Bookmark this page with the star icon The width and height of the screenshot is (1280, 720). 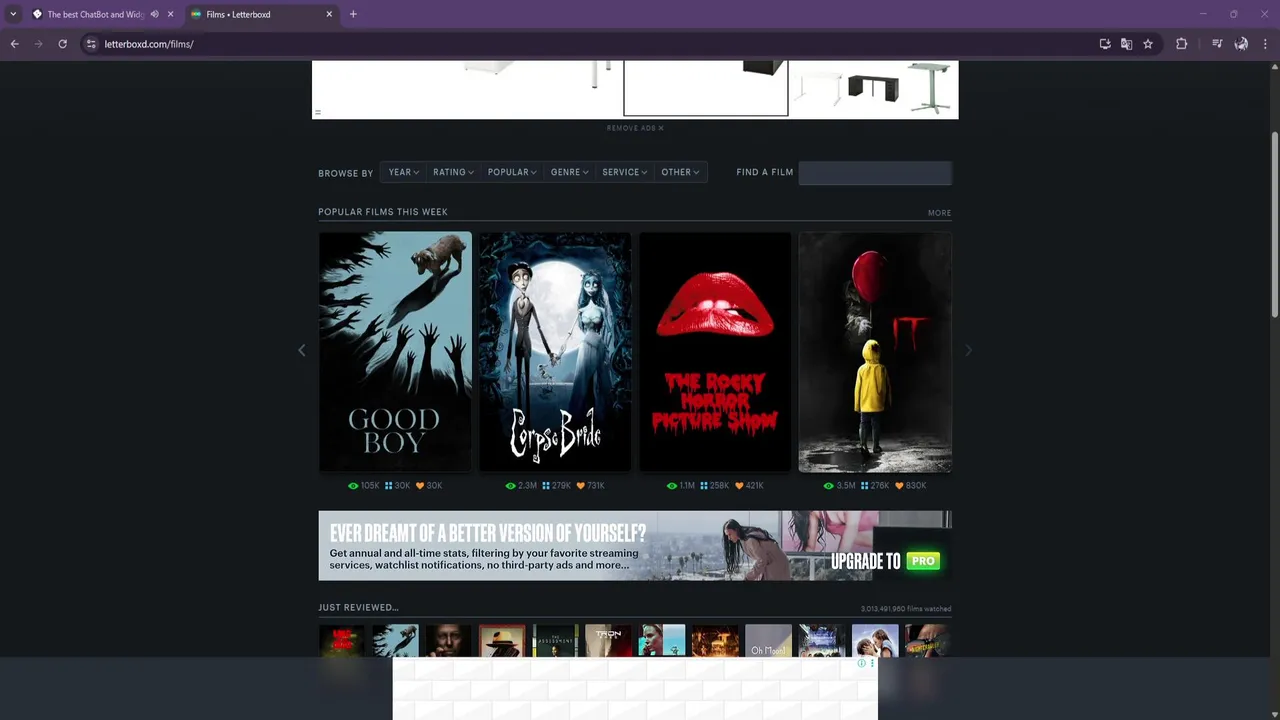1148,44
